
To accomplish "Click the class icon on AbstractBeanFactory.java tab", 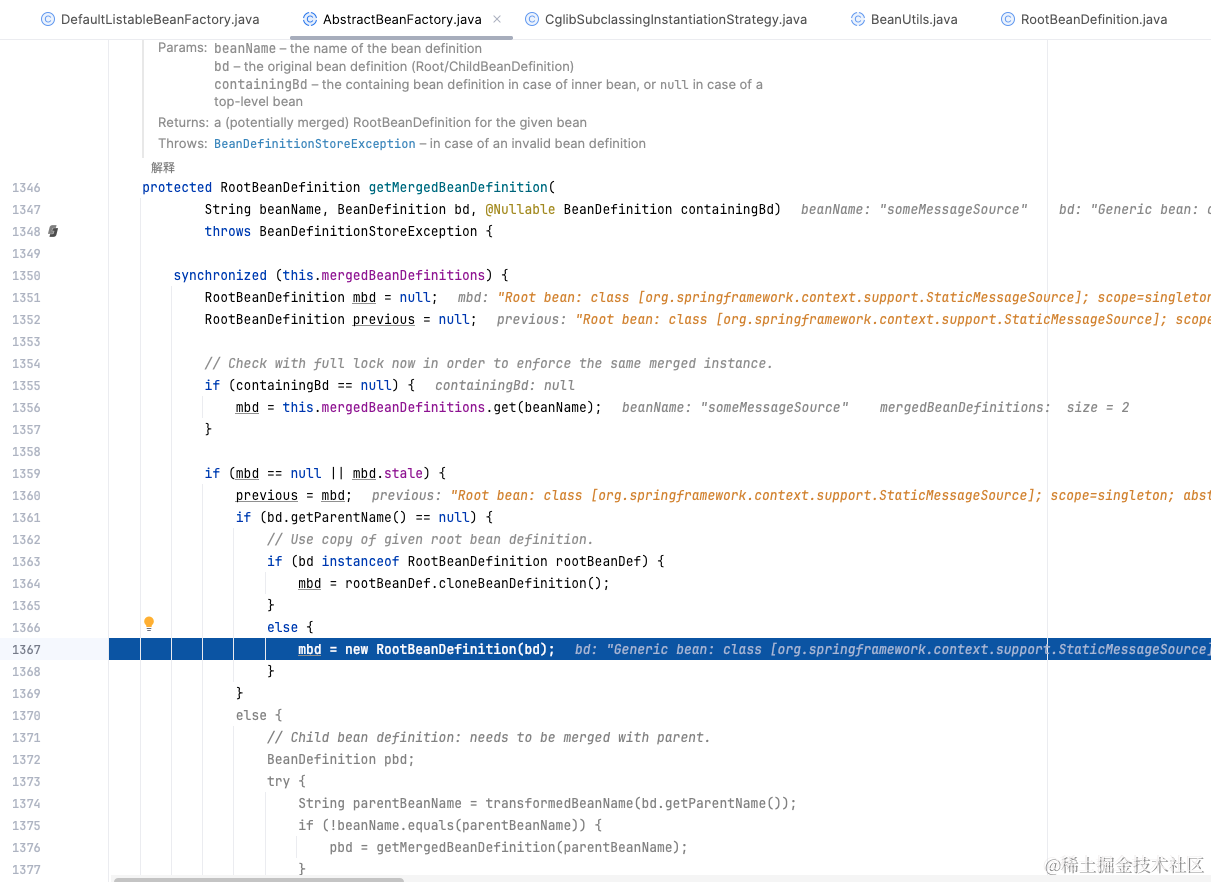I will click(x=310, y=19).
